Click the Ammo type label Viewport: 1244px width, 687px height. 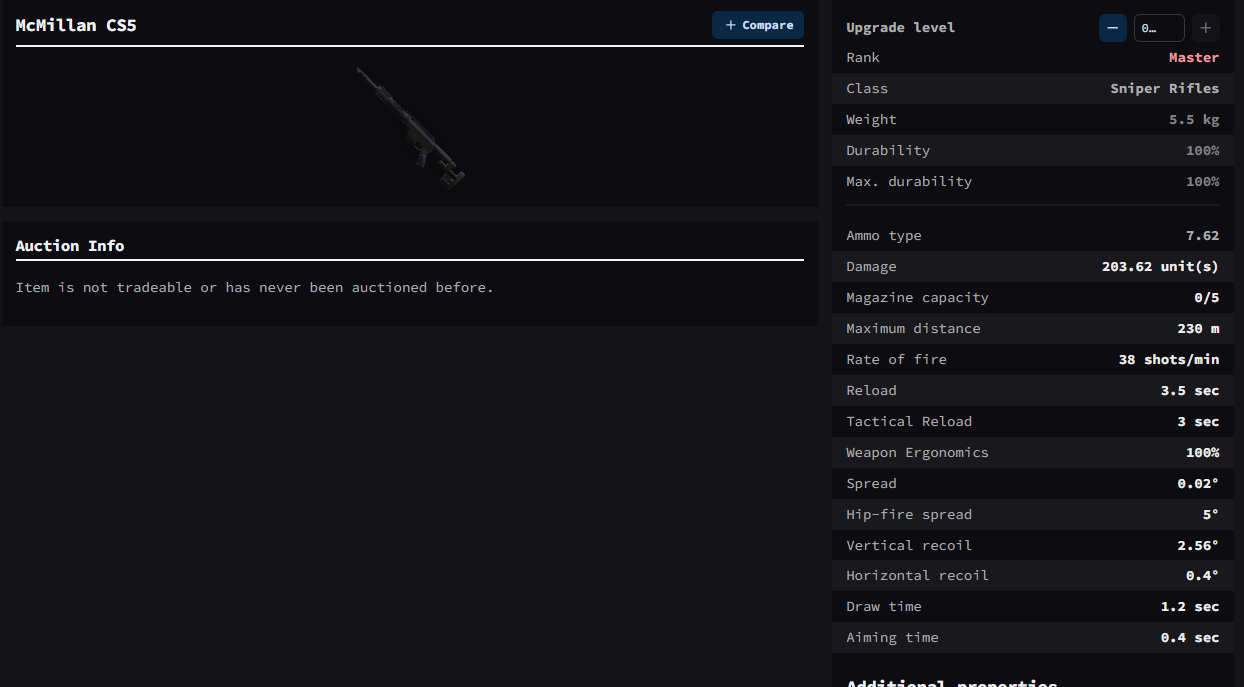point(884,236)
